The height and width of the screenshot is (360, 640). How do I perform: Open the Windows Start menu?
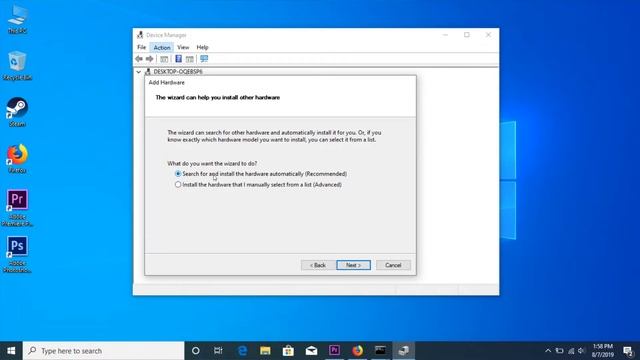point(11,351)
